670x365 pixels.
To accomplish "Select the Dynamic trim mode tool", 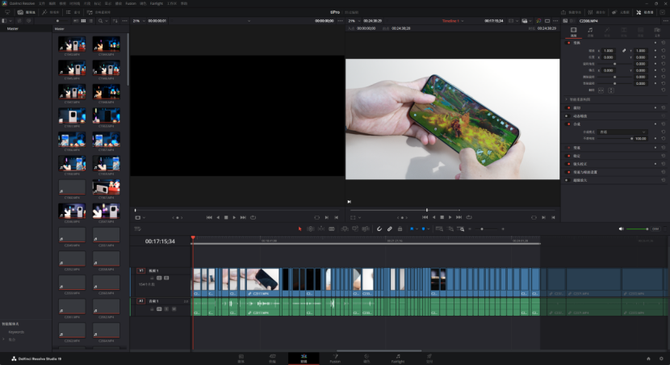I will click(321, 229).
